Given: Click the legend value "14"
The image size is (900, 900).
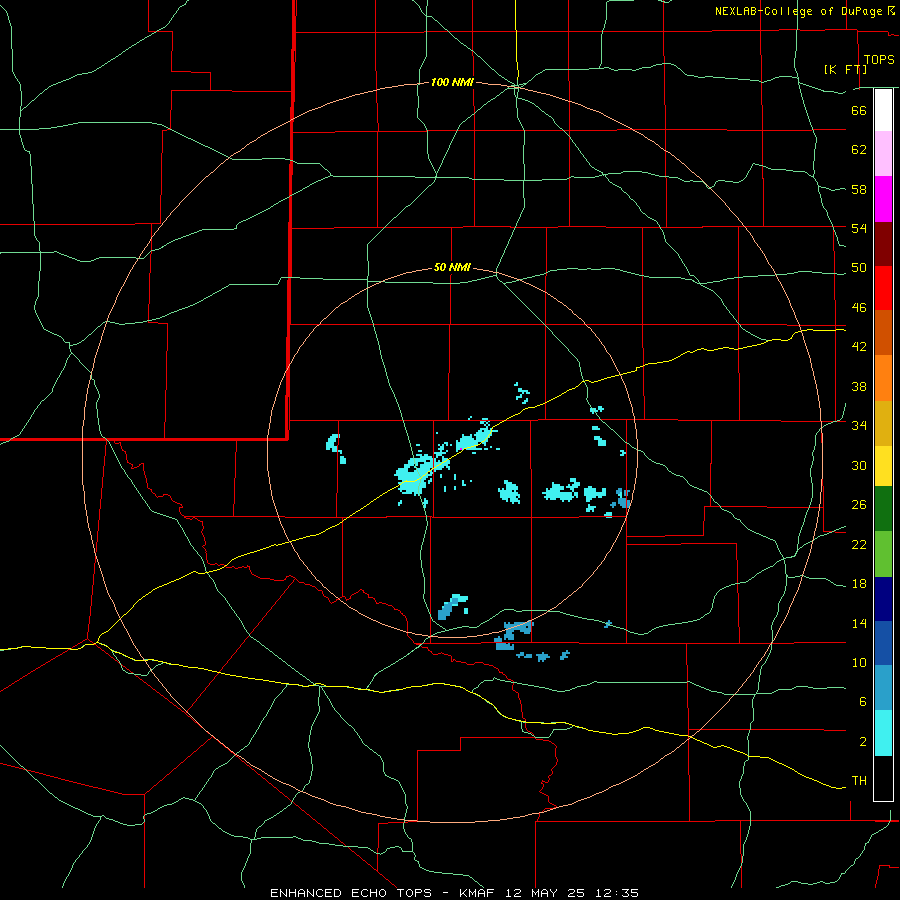Looking at the screenshot, I should coord(859,623).
